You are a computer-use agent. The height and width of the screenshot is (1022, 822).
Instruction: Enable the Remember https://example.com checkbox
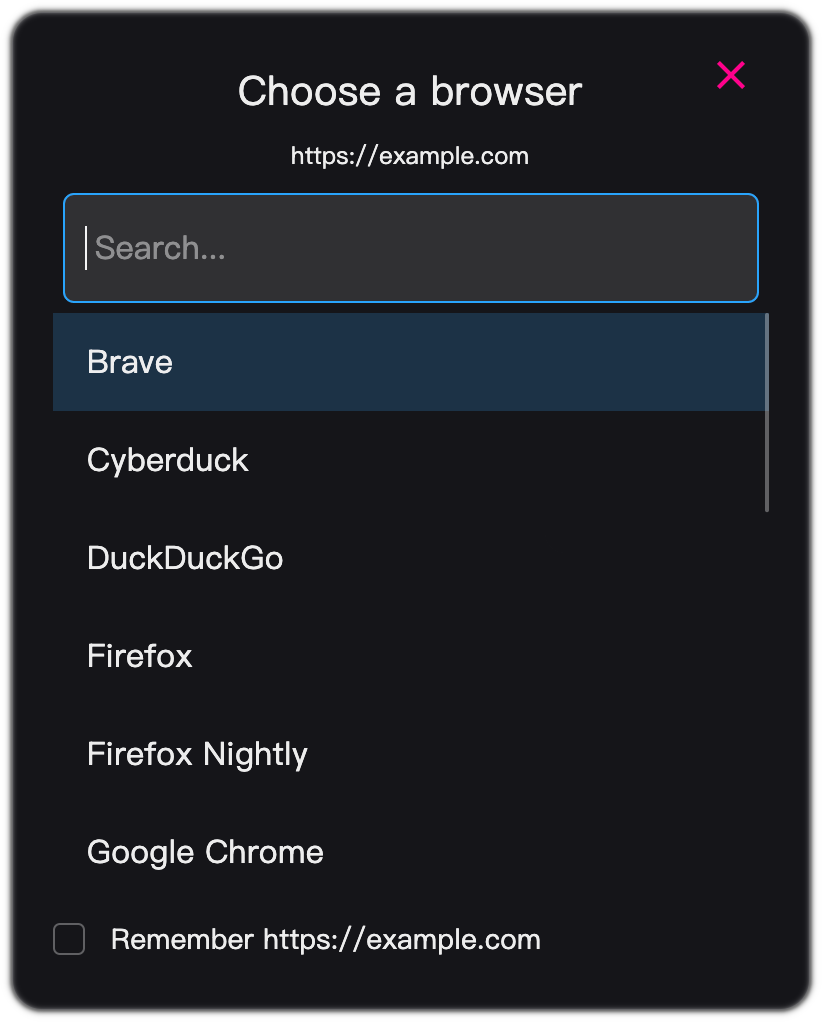tap(69, 940)
